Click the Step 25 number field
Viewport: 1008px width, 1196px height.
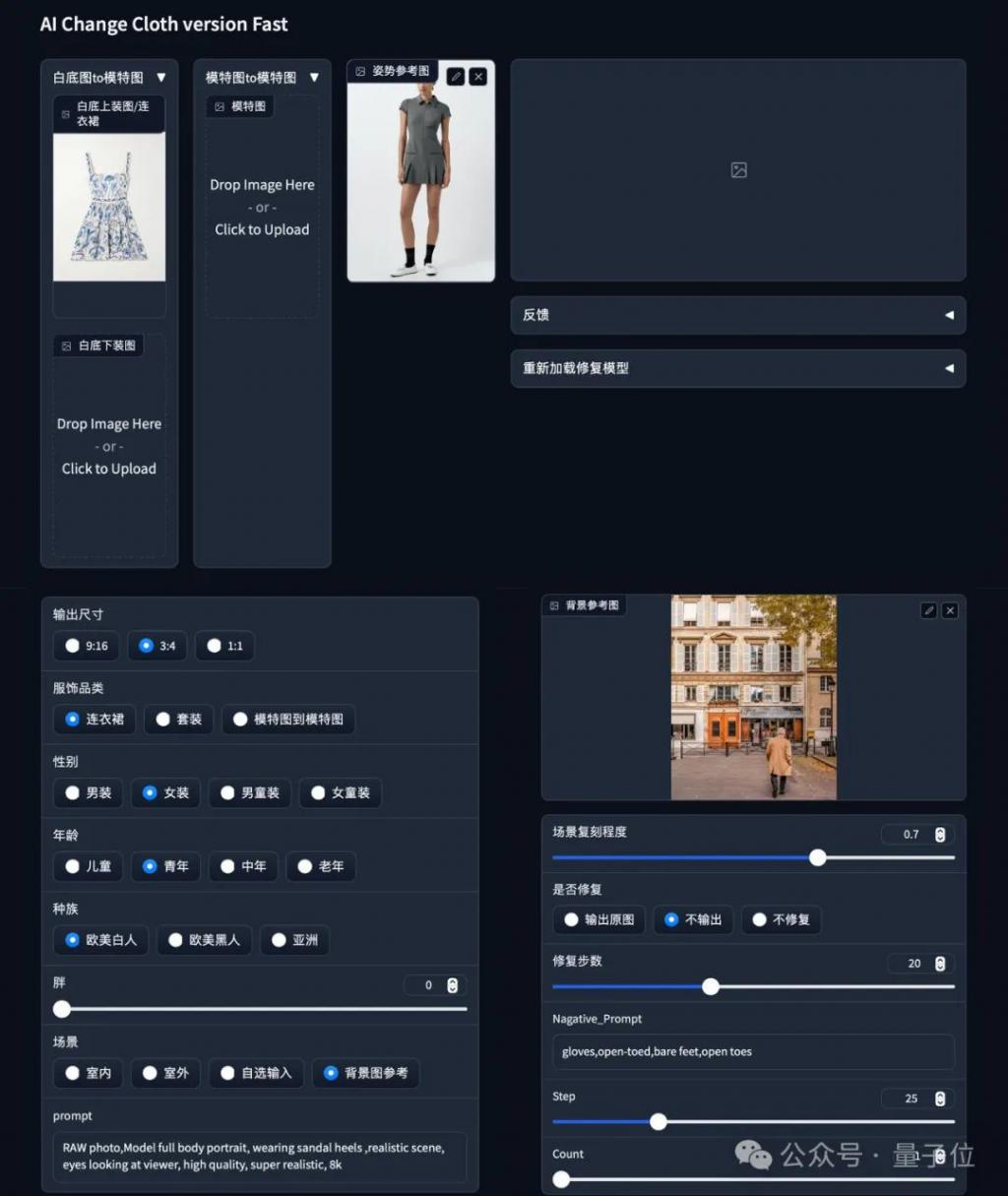pyautogui.click(x=917, y=1099)
